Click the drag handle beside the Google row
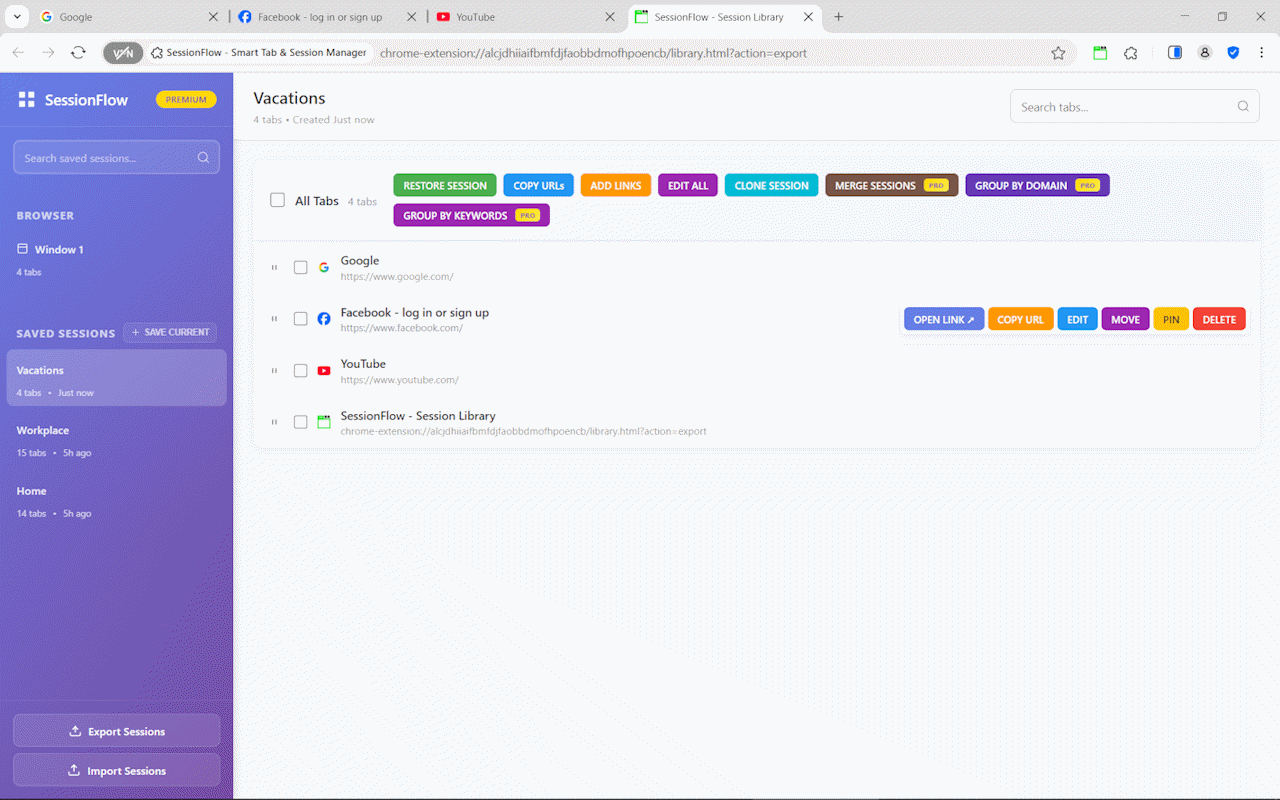This screenshot has width=1280, height=800. point(274,268)
